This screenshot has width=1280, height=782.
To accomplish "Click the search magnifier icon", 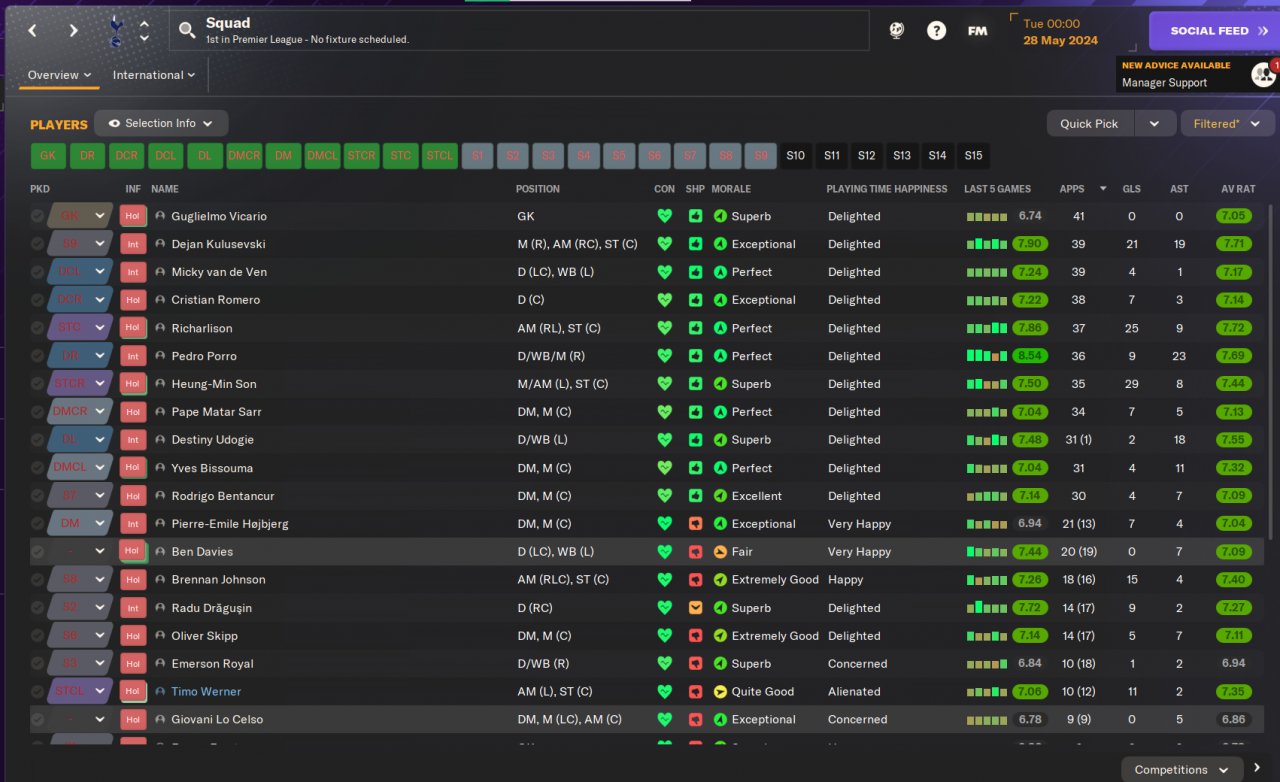I will 187,31.
